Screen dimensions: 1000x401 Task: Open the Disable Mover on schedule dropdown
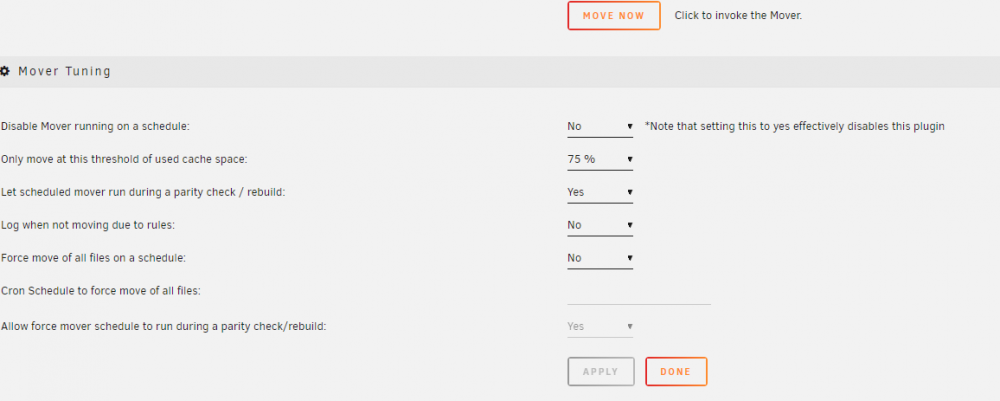point(600,126)
